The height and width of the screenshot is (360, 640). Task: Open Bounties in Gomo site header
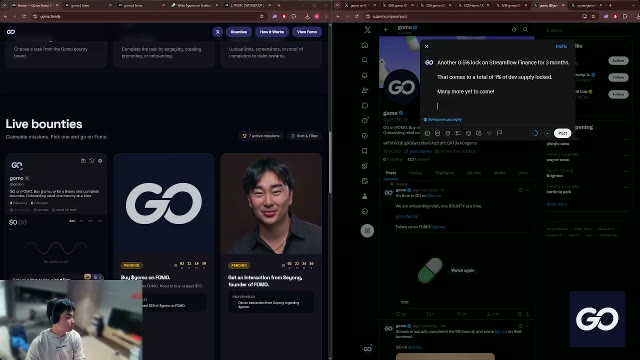click(239, 32)
